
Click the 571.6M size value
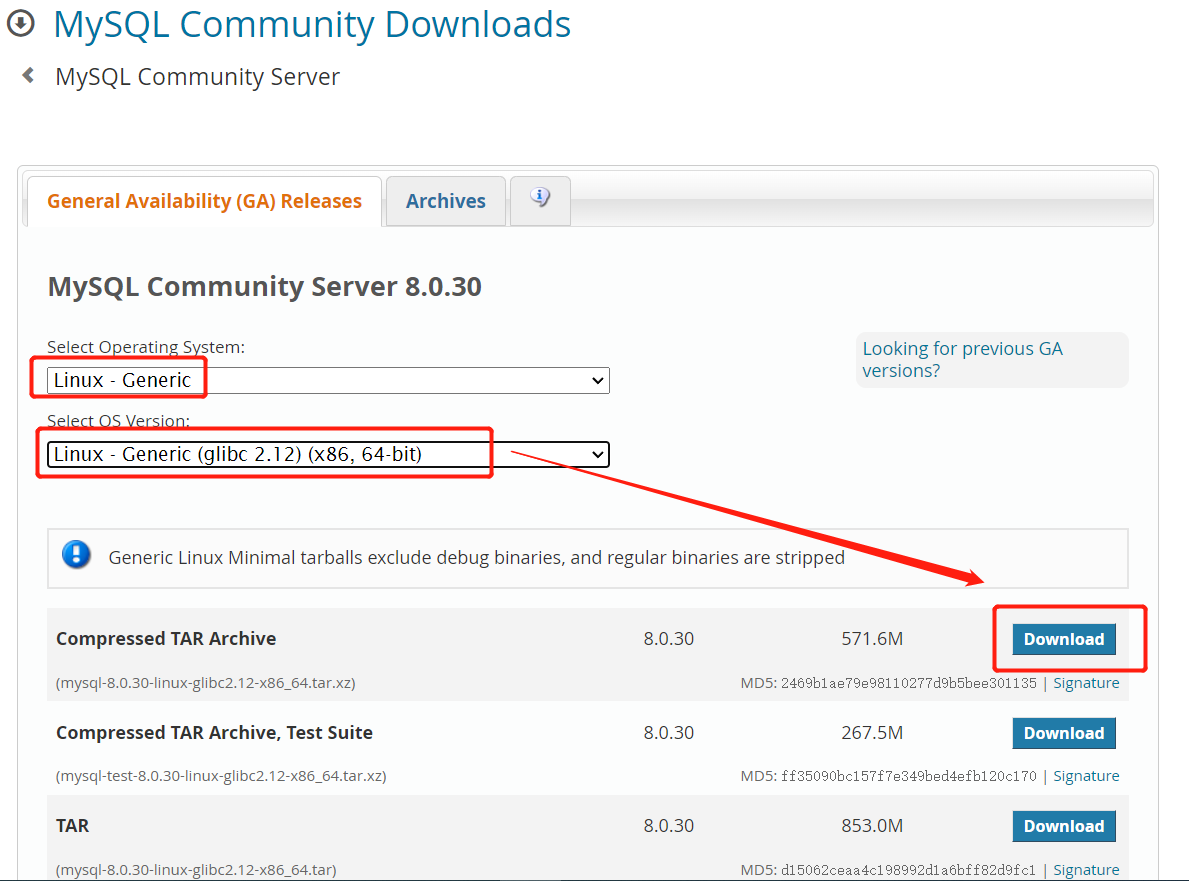872,638
